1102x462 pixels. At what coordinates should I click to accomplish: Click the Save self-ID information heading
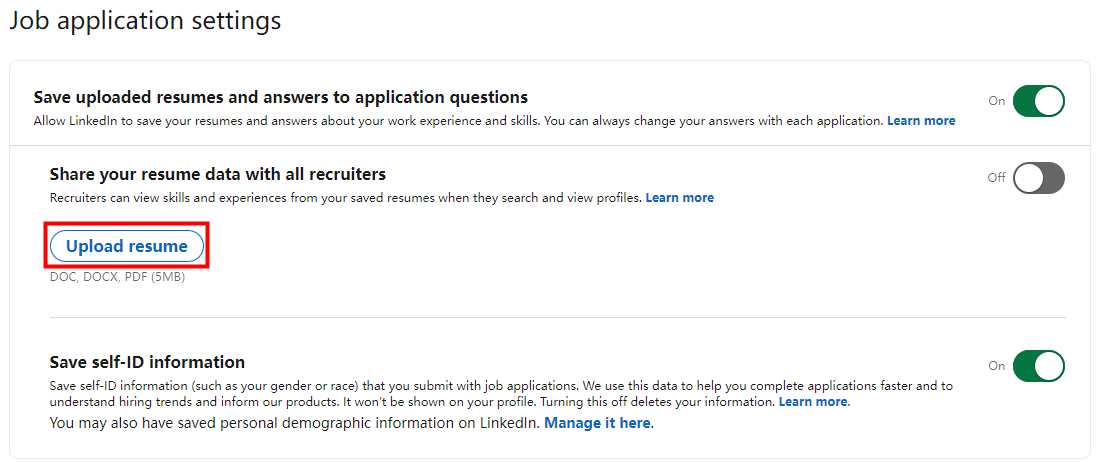click(x=148, y=362)
